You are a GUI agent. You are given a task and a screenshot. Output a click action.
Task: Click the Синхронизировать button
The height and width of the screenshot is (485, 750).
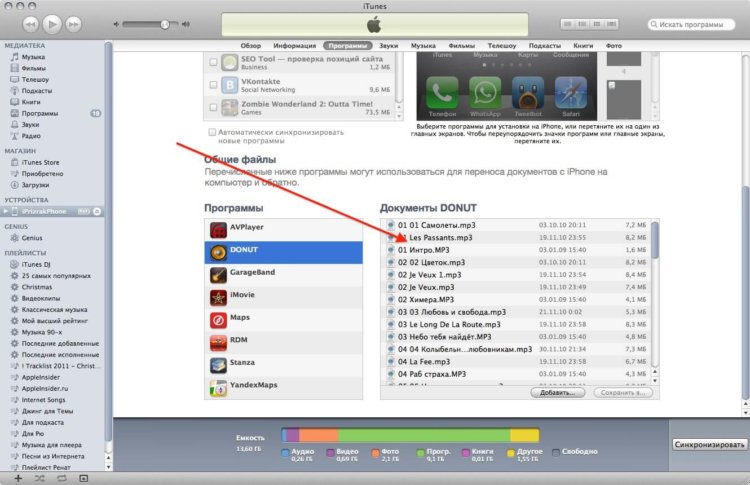(709, 445)
